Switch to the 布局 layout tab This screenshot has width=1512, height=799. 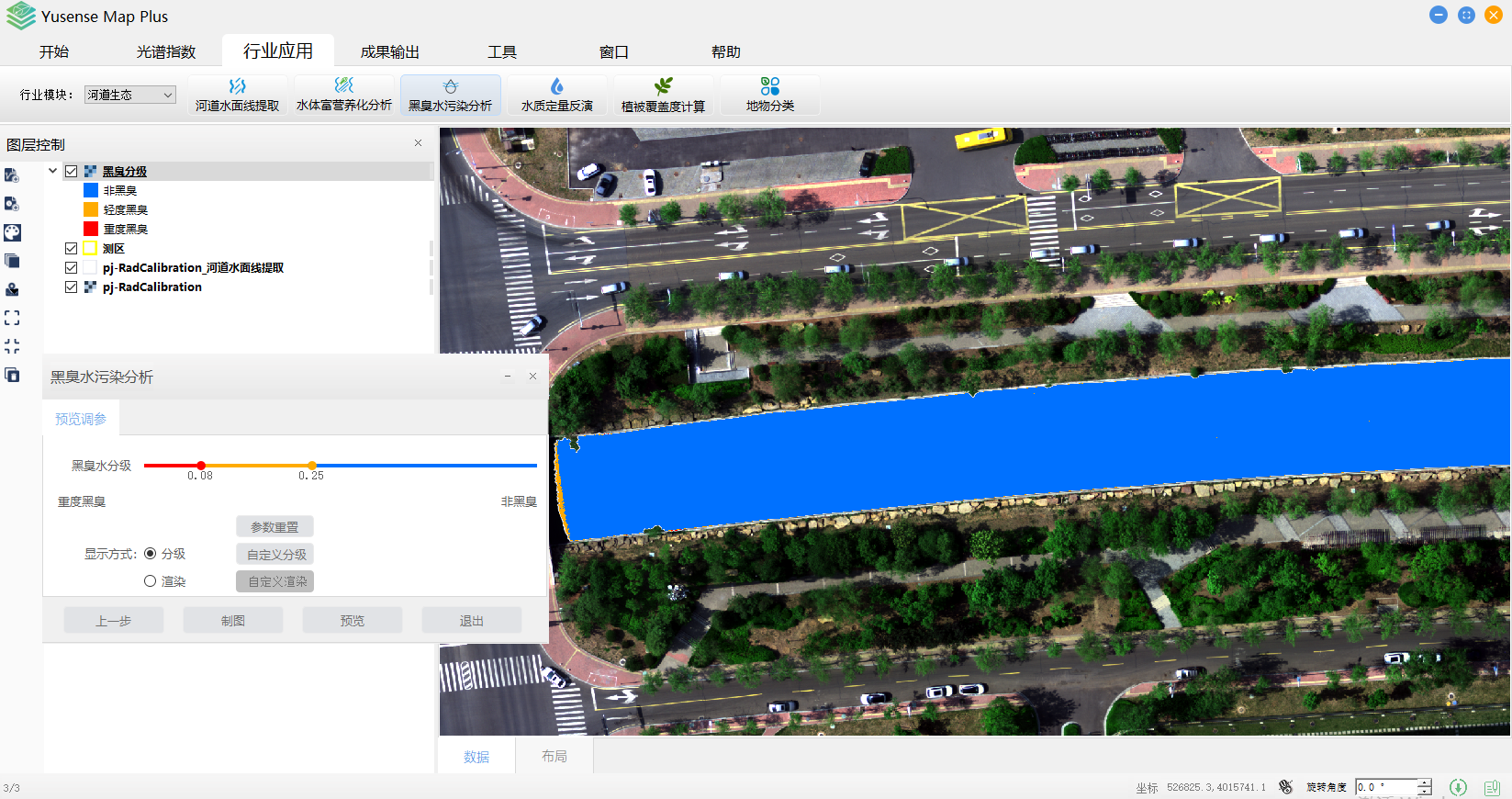[554, 756]
